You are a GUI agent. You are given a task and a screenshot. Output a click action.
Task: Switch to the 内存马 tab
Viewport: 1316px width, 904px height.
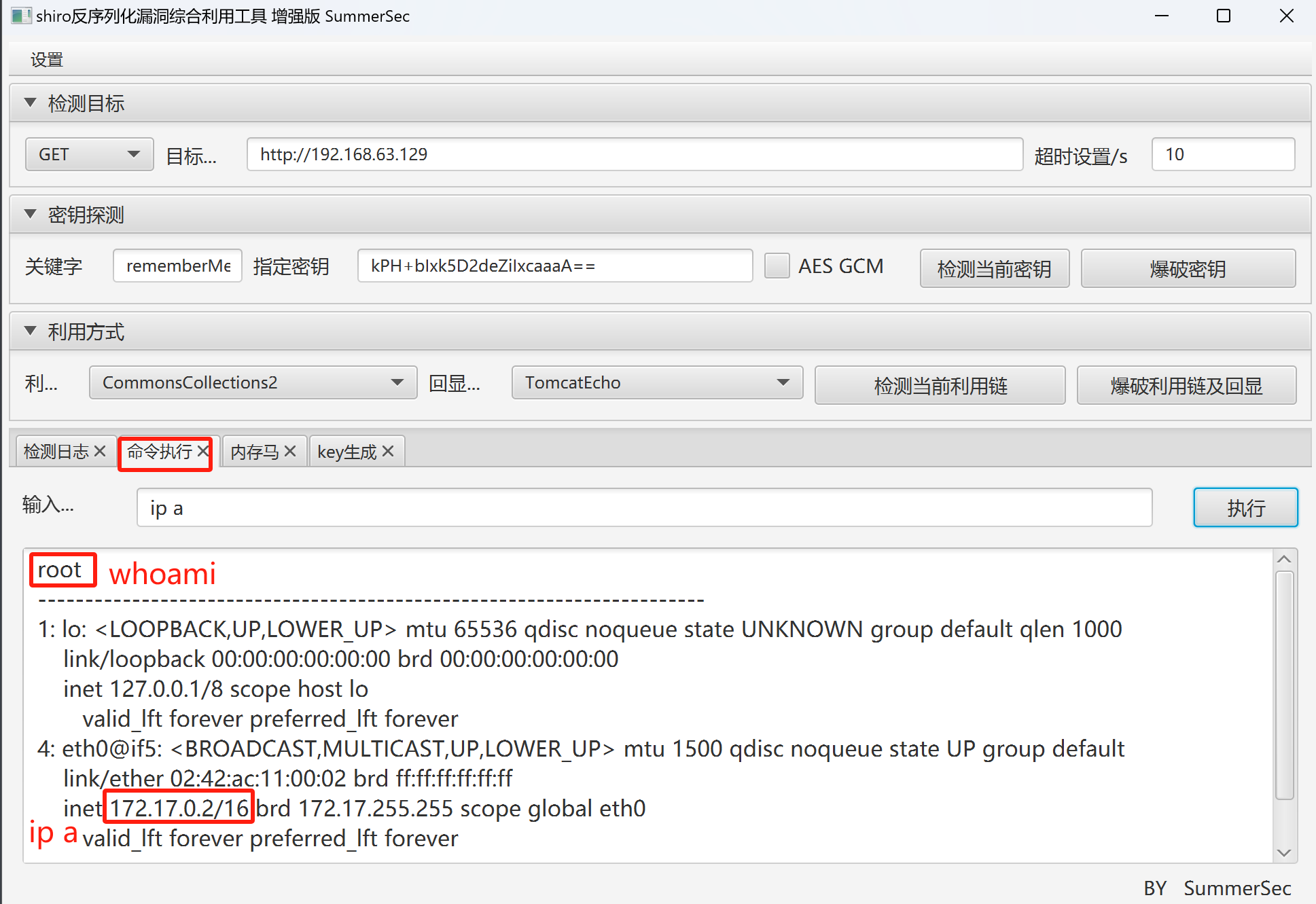coord(254,452)
